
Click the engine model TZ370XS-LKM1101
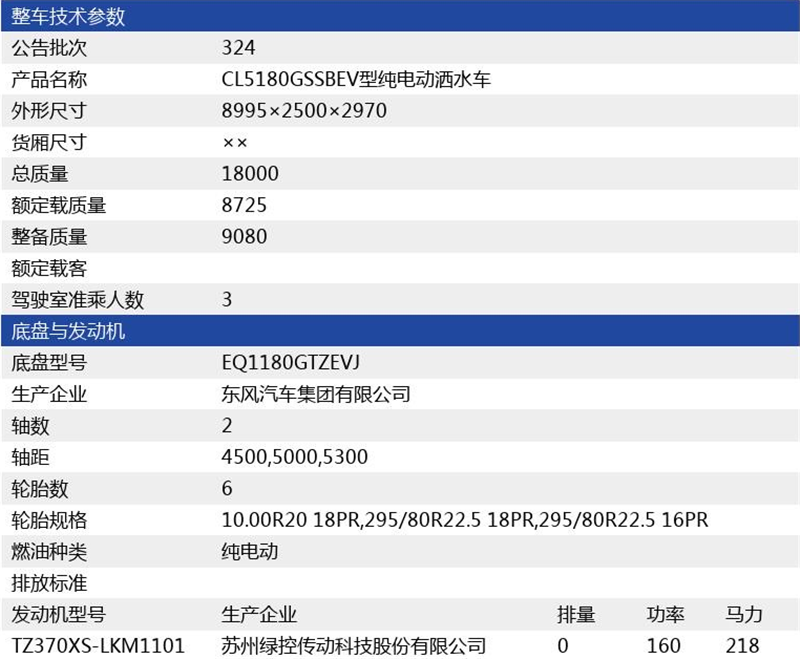(98, 645)
